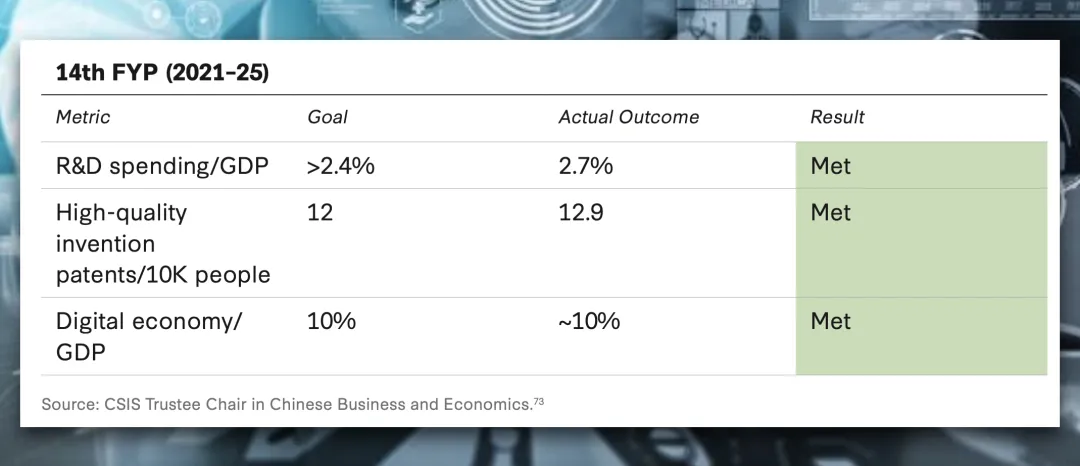Click the "14th FYP (2021–25)" table title

click(x=162, y=74)
